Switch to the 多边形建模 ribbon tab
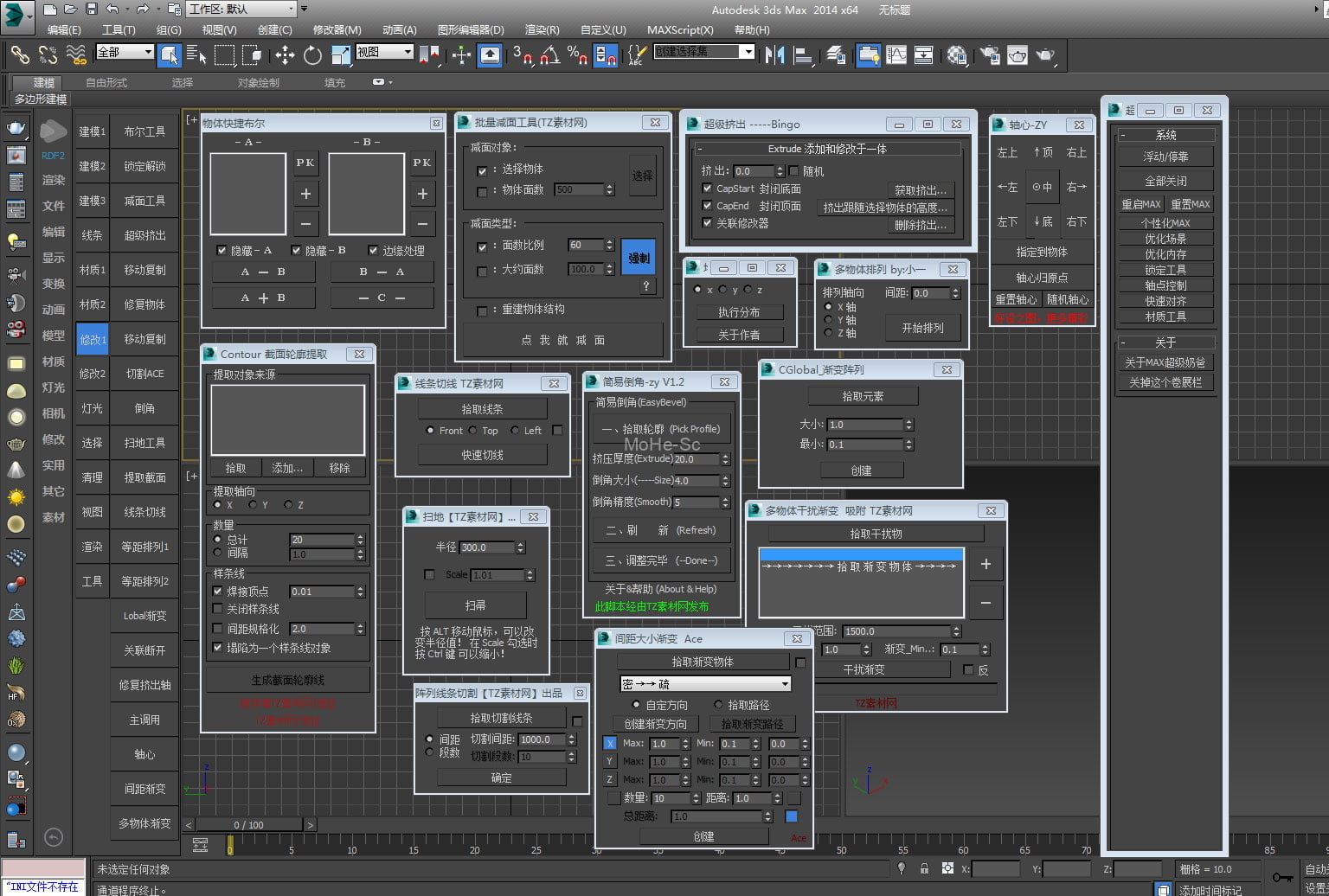 [39, 97]
